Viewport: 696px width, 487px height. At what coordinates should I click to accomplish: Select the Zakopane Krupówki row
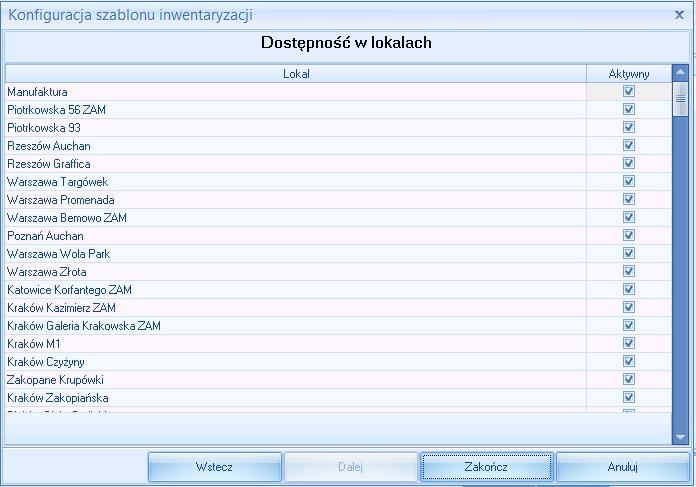(338, 379)
